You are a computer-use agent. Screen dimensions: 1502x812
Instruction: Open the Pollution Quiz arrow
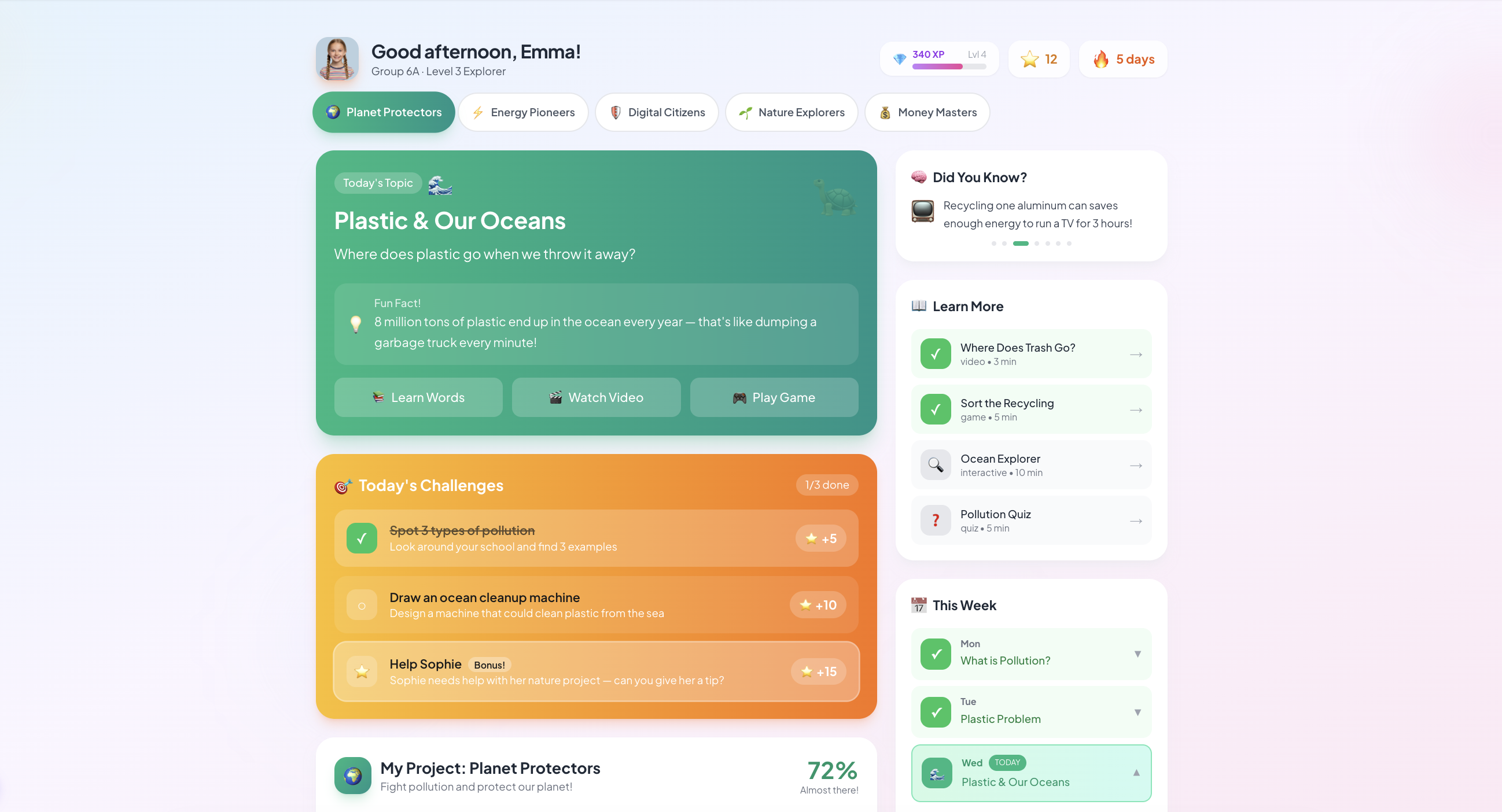1136,521
